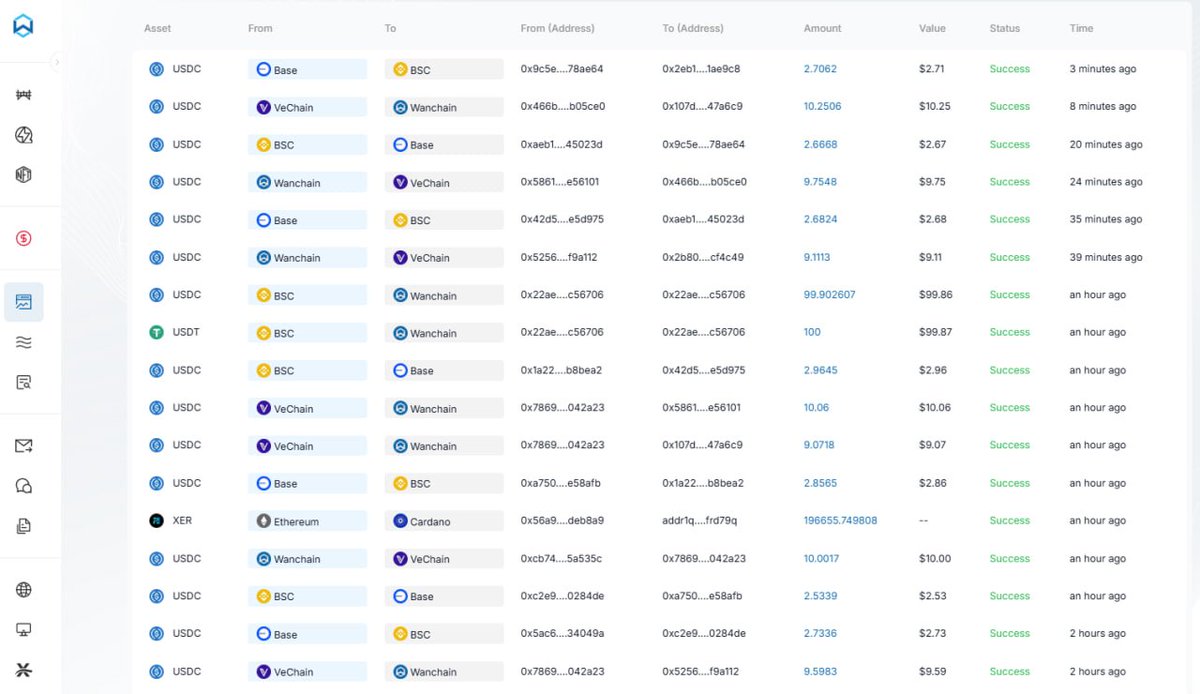Screen dimensions: 1200x694
Task: Click the Base source chain badge in 2.7336 row
Action: tap(307, 634)
